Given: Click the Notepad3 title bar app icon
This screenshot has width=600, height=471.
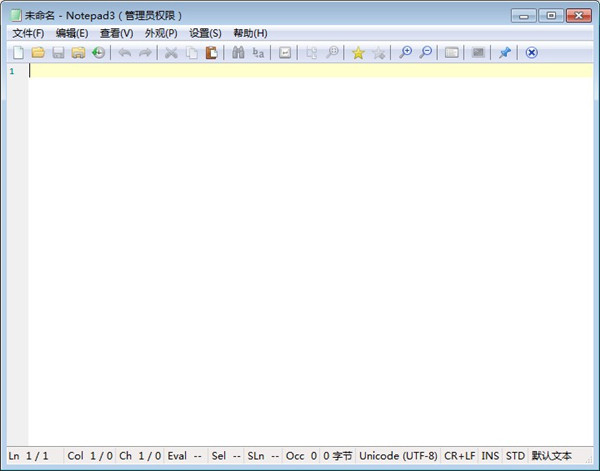Looking at the screenshot, I should tap(15, 15).
